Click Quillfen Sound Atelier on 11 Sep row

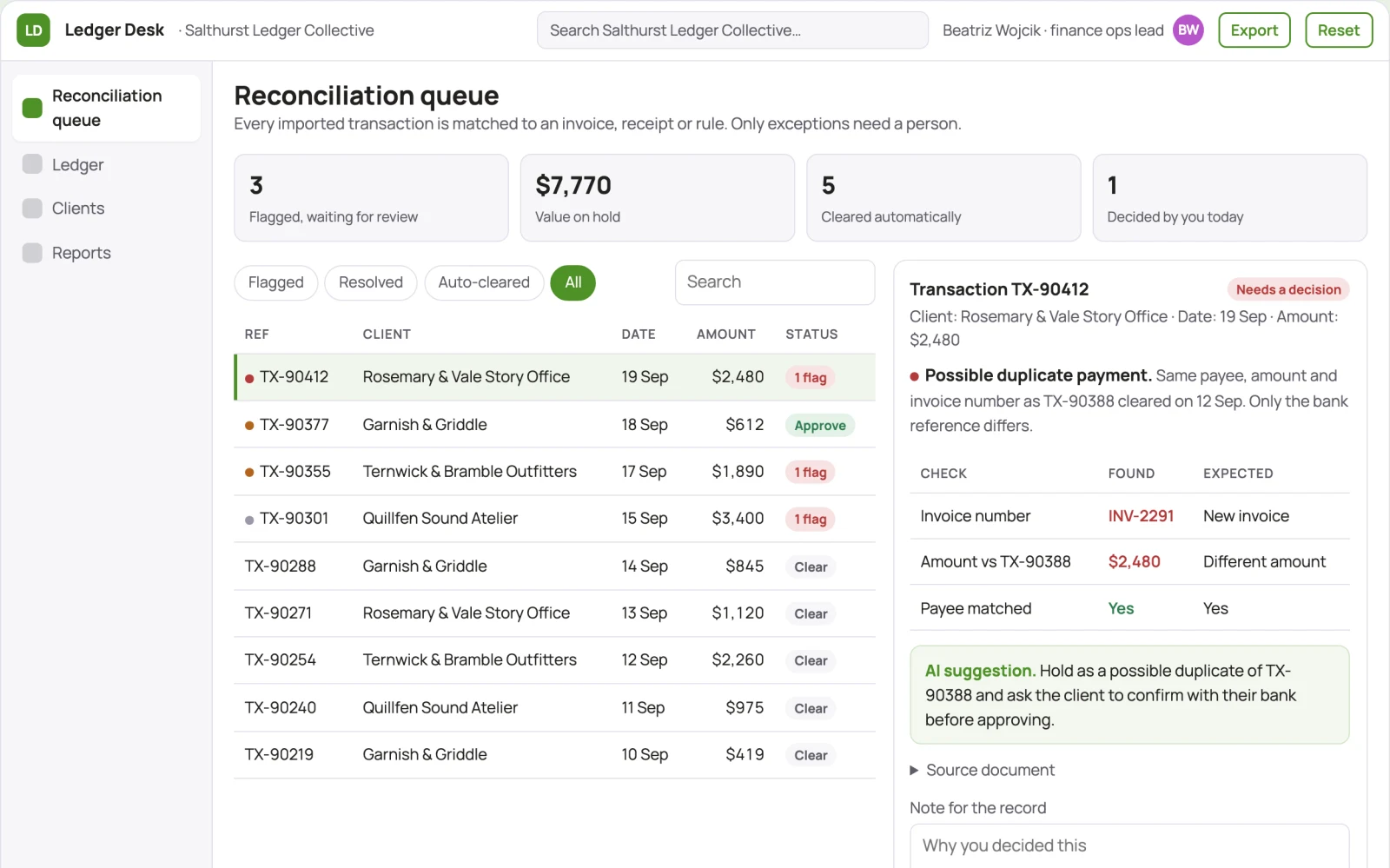(x=440, y=708)
